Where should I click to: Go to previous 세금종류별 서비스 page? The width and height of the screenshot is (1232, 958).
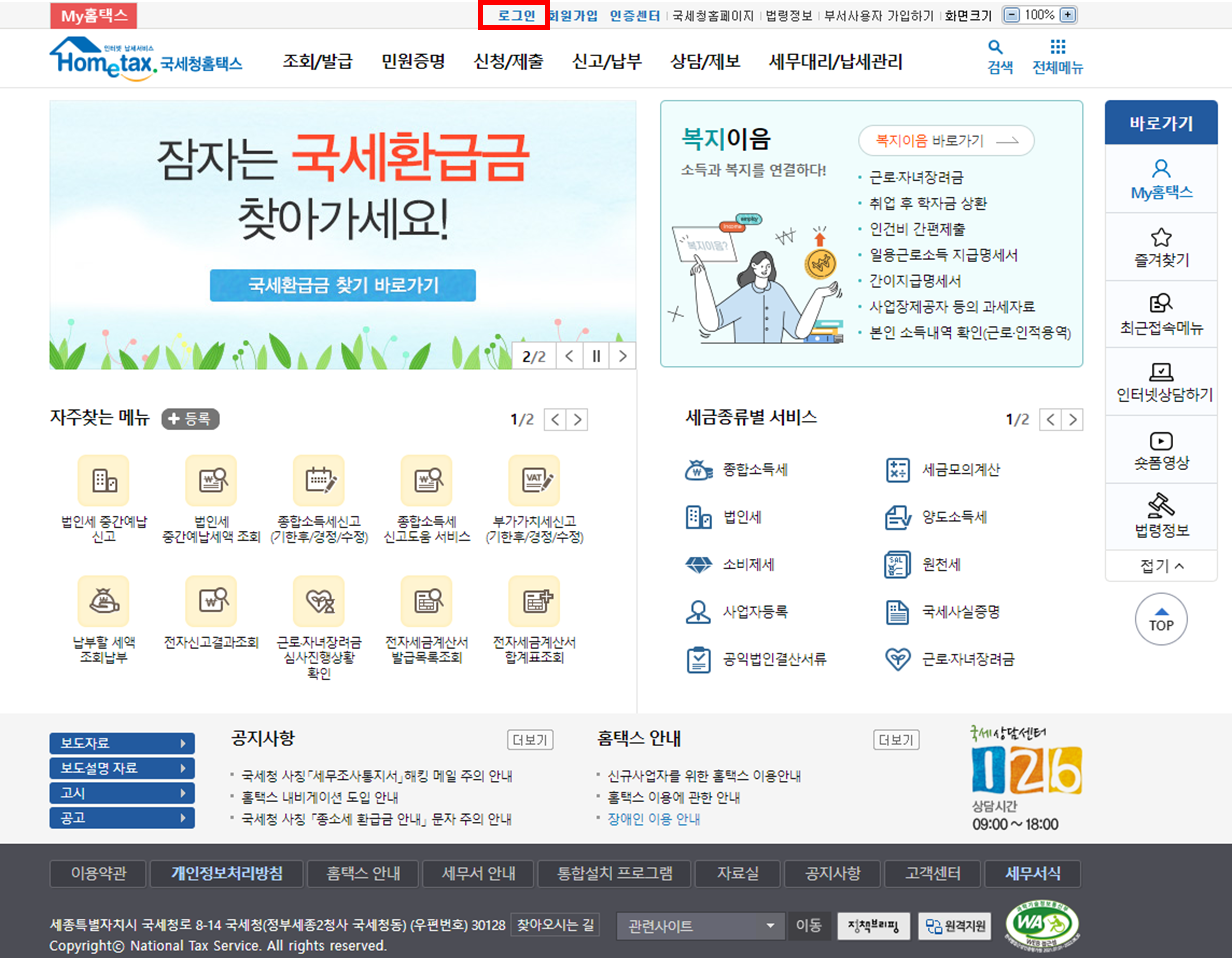click(x=1050, y=420)
